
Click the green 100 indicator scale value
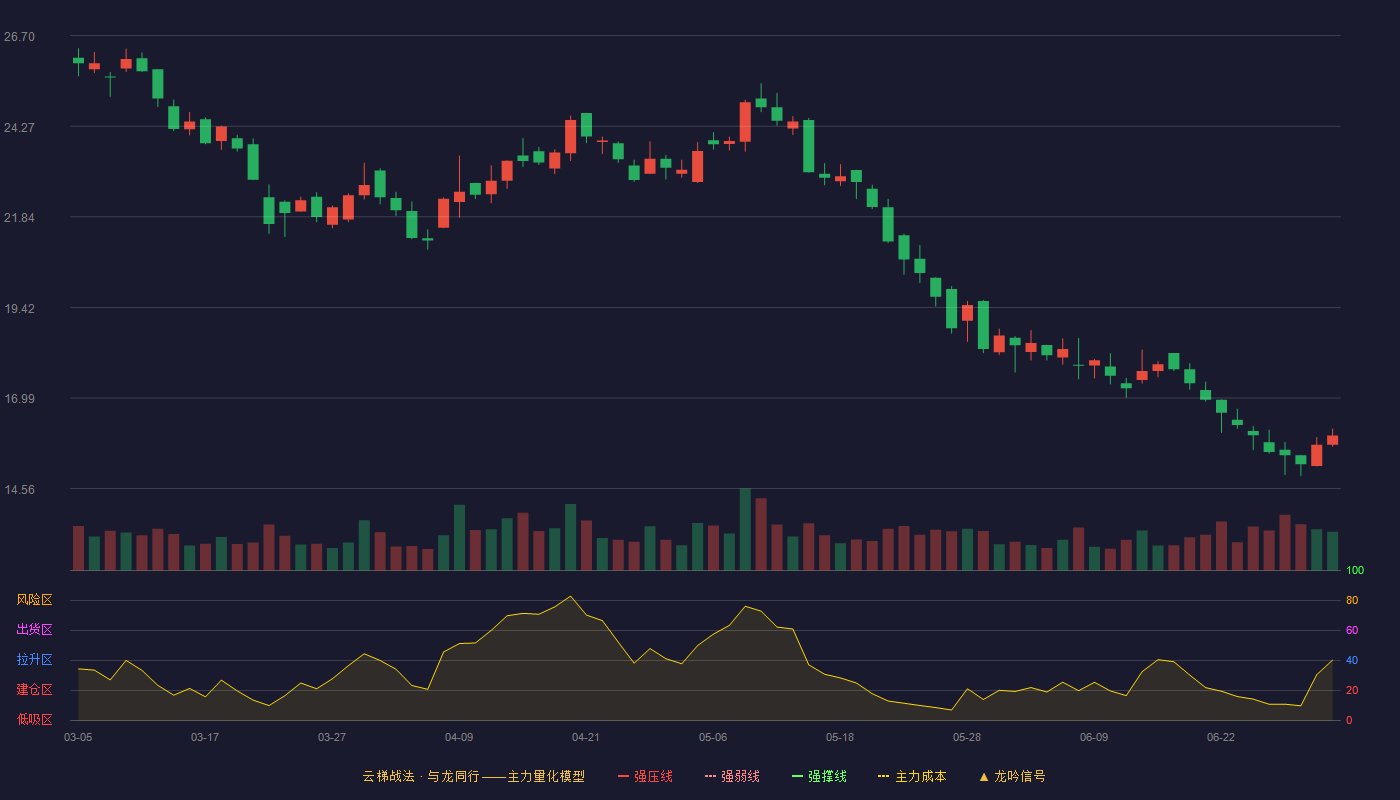(x=1355, y=571)
